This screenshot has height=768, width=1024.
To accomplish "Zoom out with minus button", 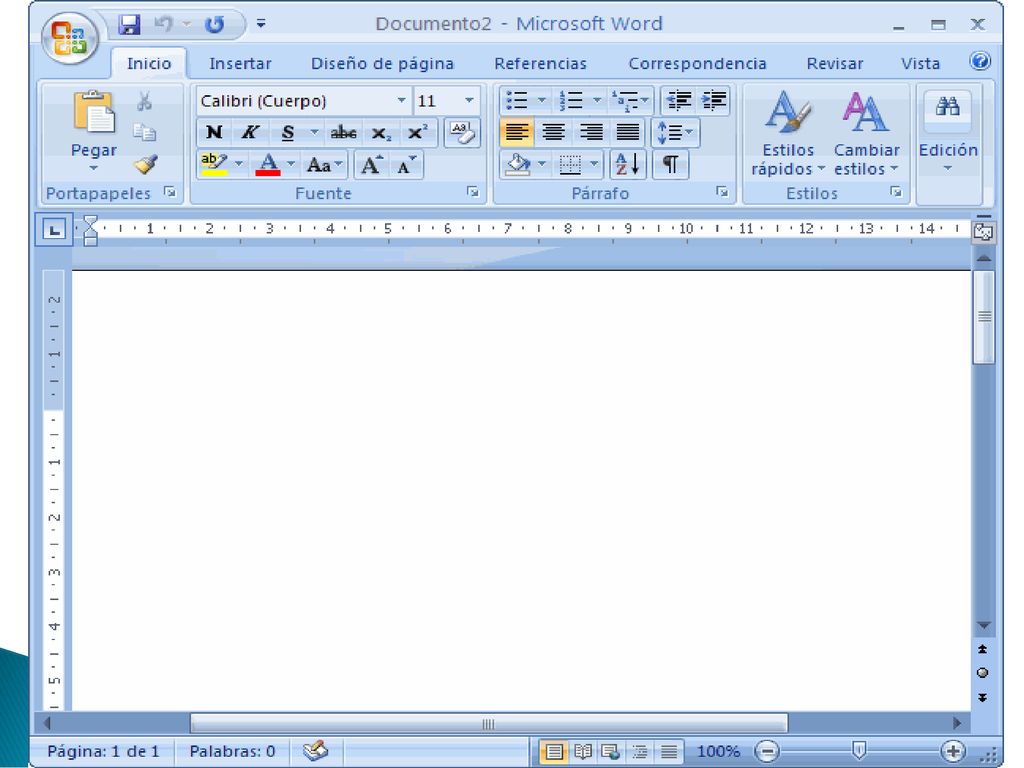I will 767,752.
